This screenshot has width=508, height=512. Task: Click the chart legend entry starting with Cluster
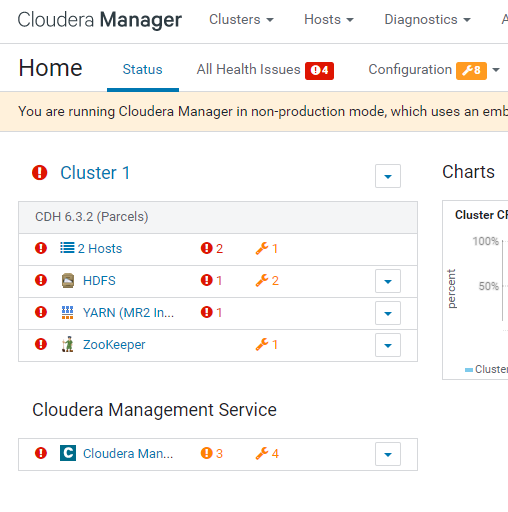coord(487,369)
